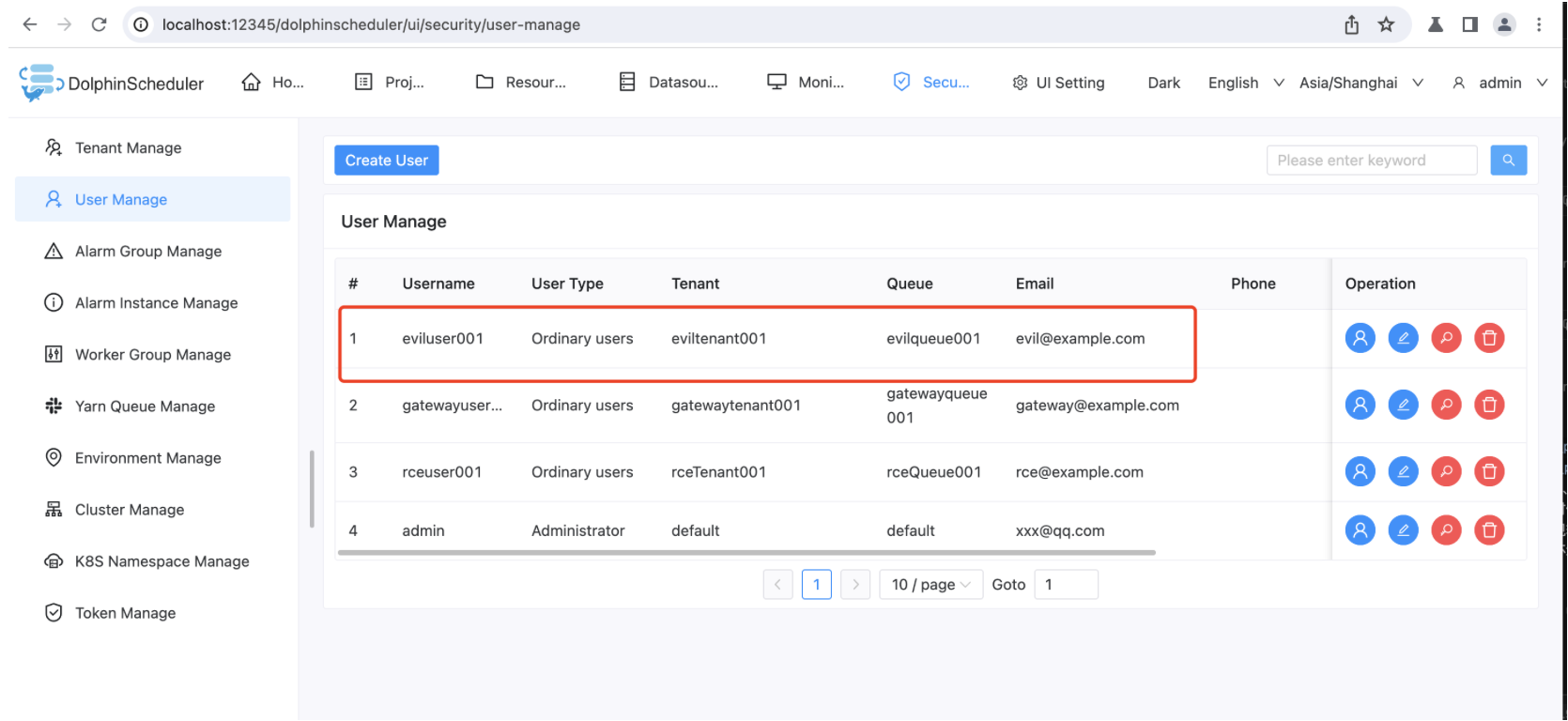Toggle the Dark theme switch
This screenshot has height=721, width=1568.
1163,83
